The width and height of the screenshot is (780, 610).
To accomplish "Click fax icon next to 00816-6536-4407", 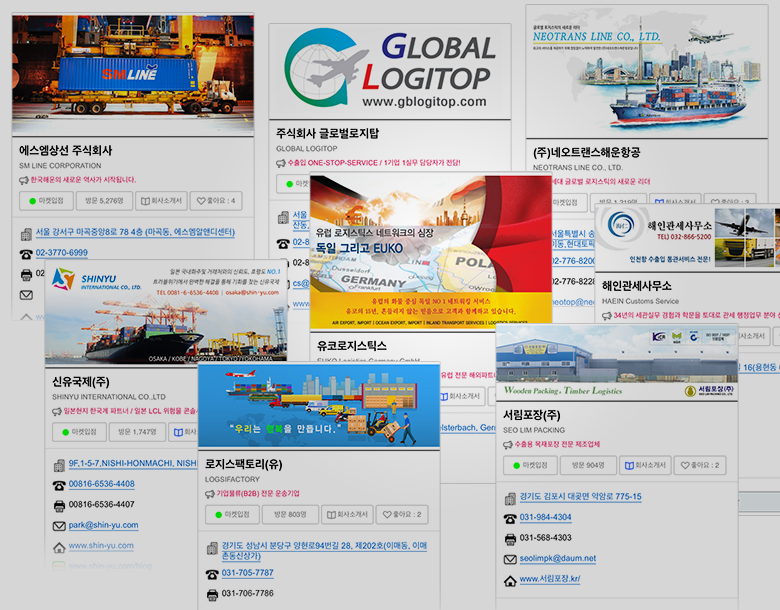I will (59, 506).
